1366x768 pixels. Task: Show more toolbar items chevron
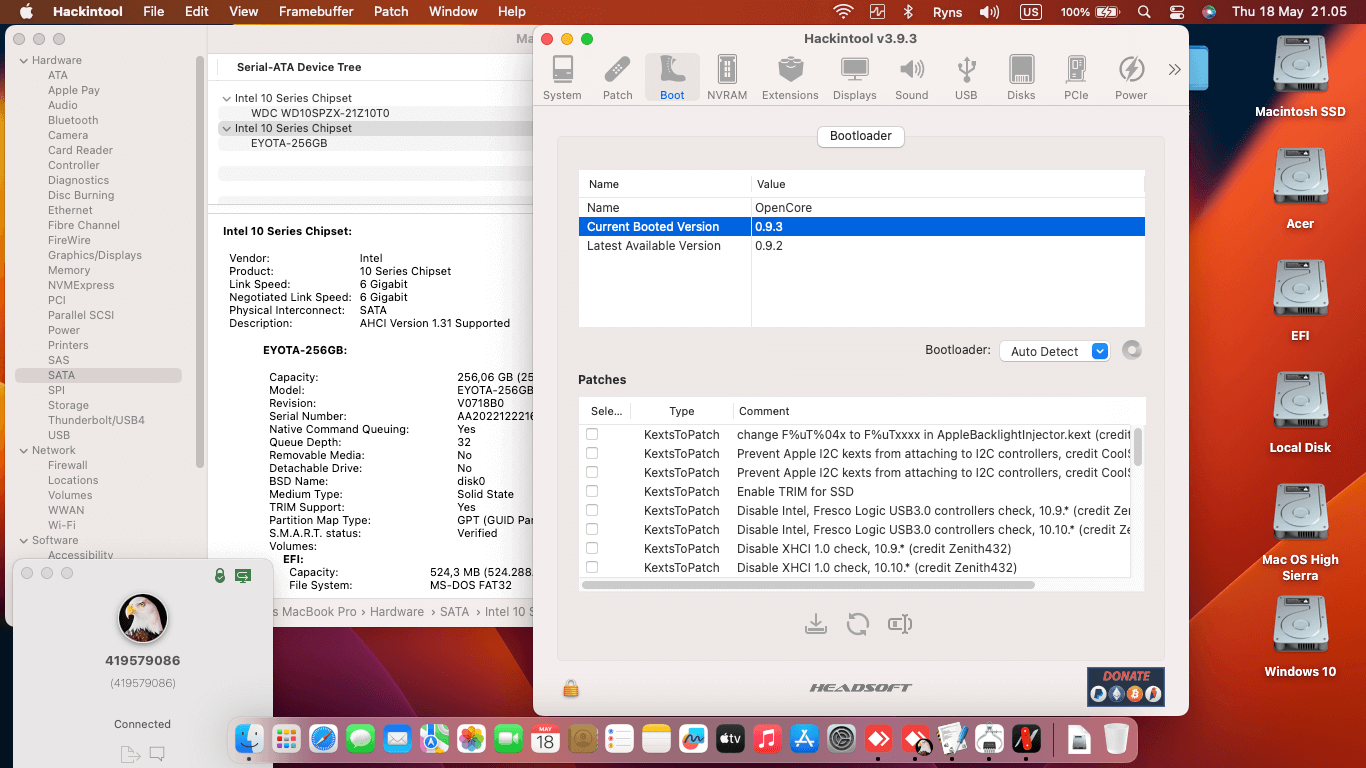tap(1174, 69)
